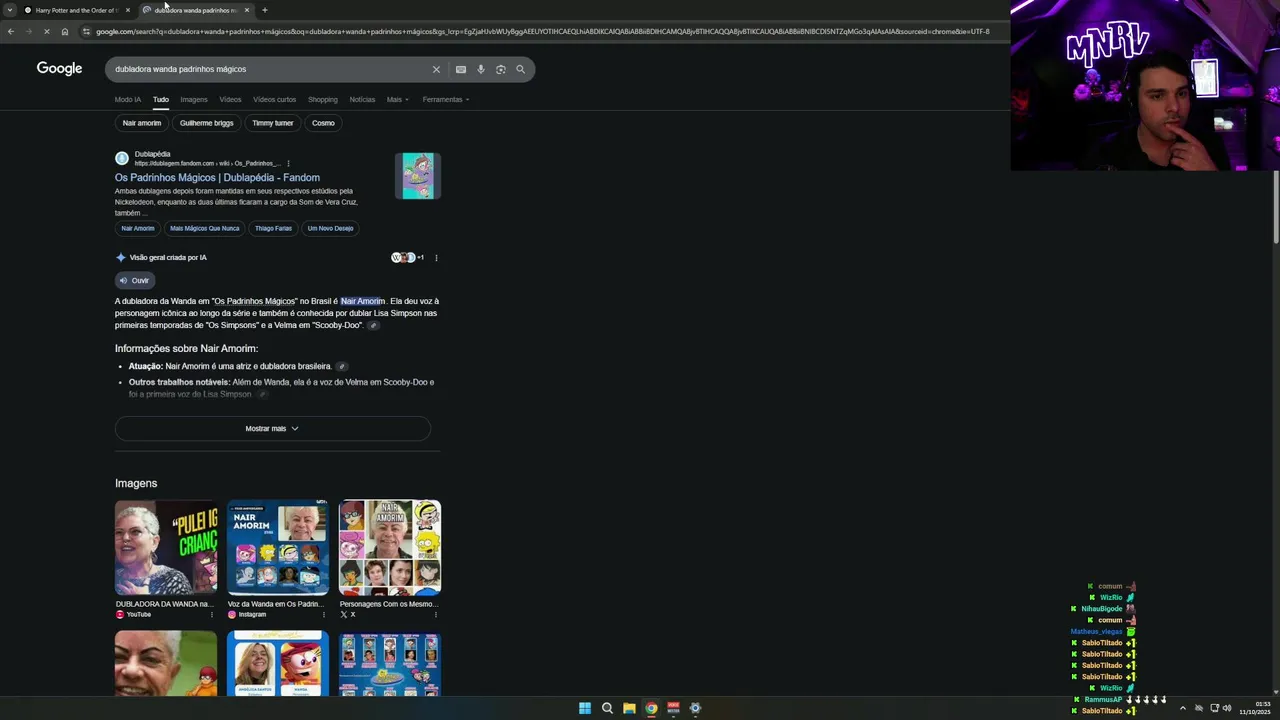Open options for the Instagram image result
This screenshot has height=720, width=1280.
324,614
